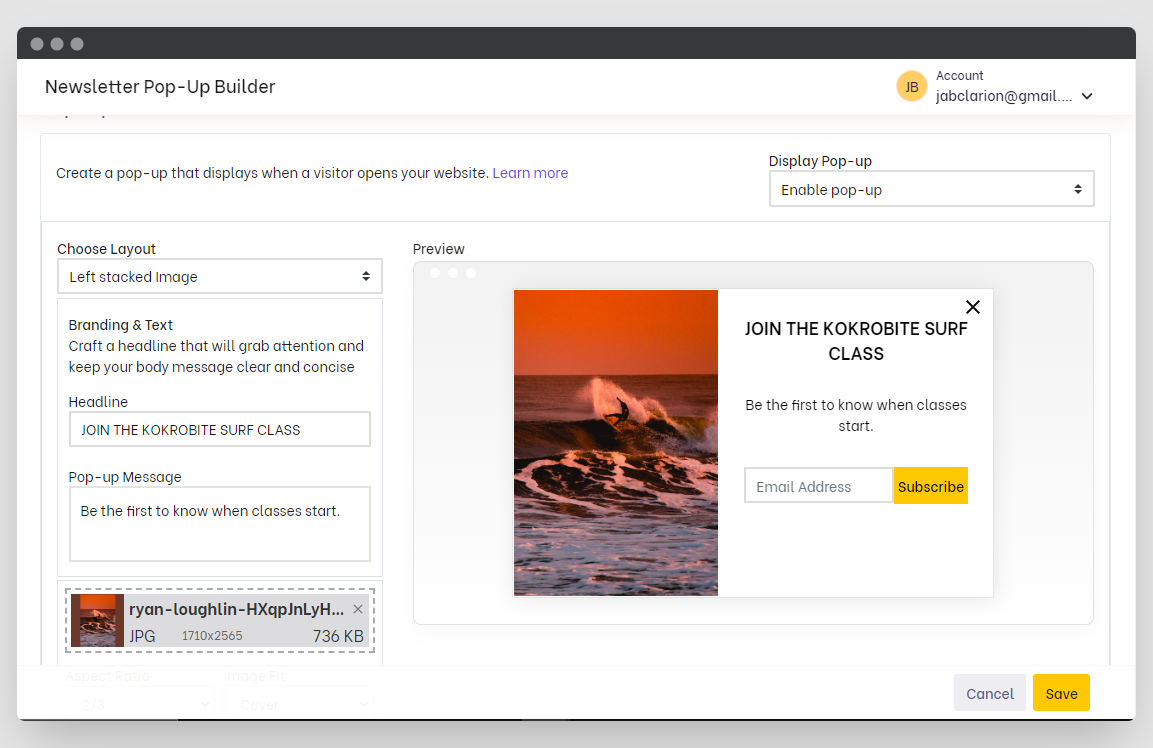Save the pop-up settings
Viewport: 1153px width, 748px height.
1061,693
